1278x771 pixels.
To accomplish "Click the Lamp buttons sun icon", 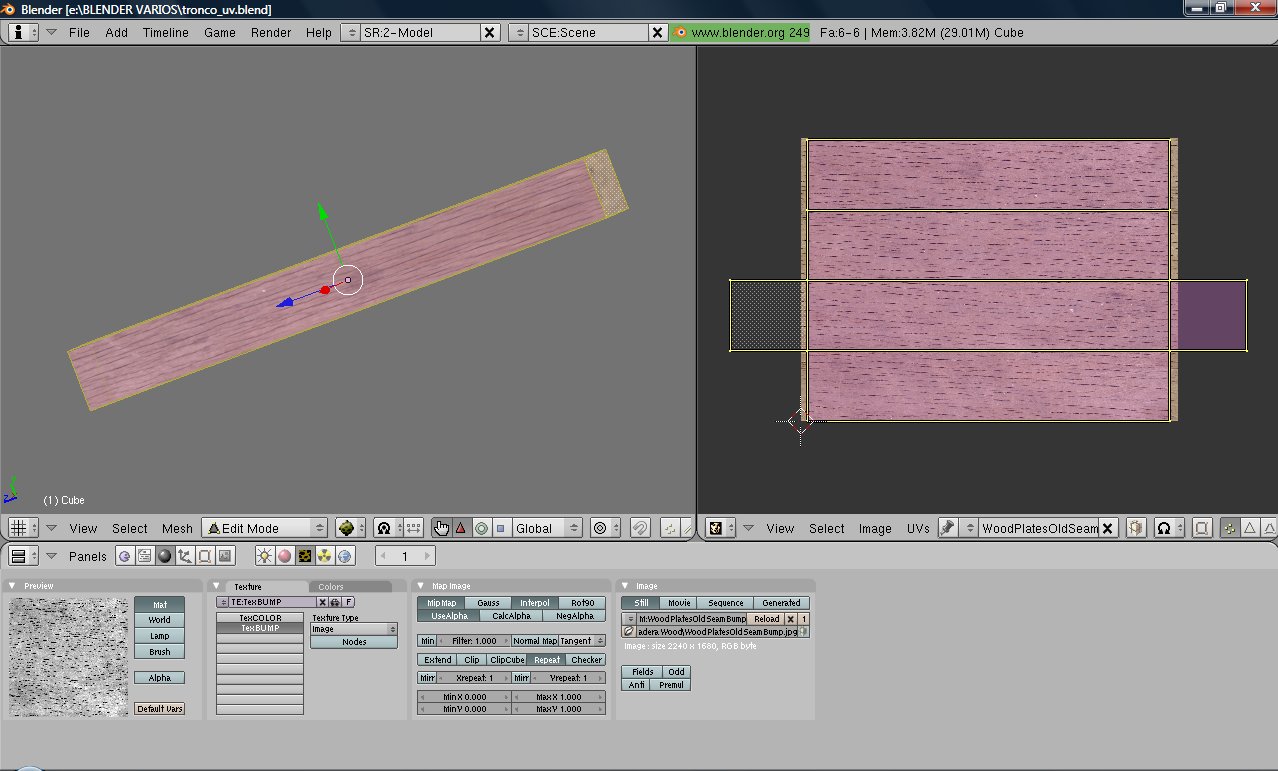I will pyautogui.click(x=265, y=556).
